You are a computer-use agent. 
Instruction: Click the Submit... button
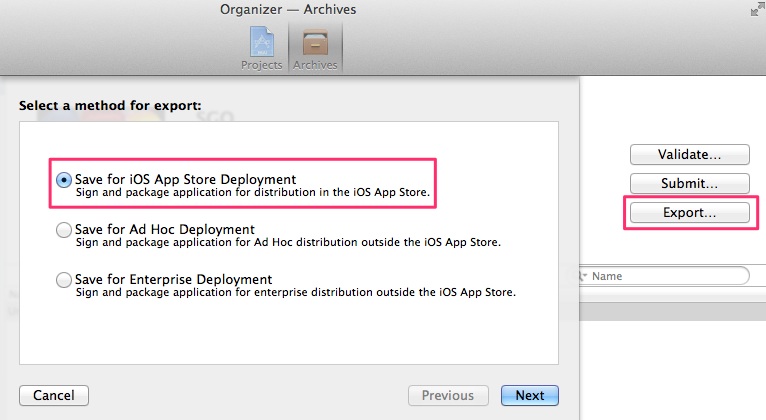pyautogui.click(x=689, y=184)
